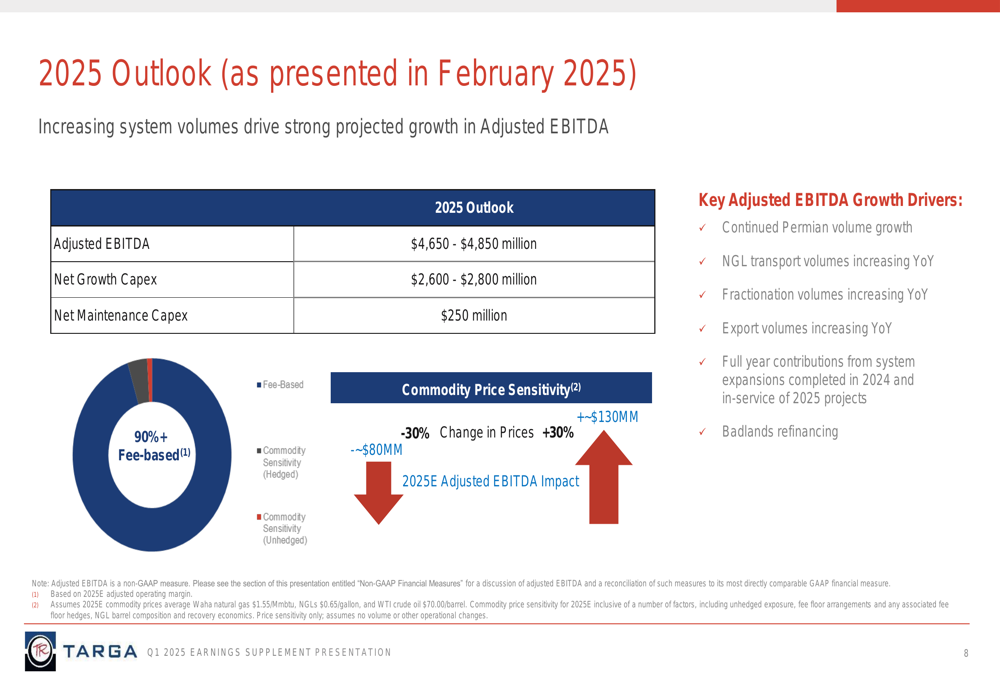Click the checkmark beside Badlands refinancing
Screen dimensions: 1000x685
coord(702,432)
